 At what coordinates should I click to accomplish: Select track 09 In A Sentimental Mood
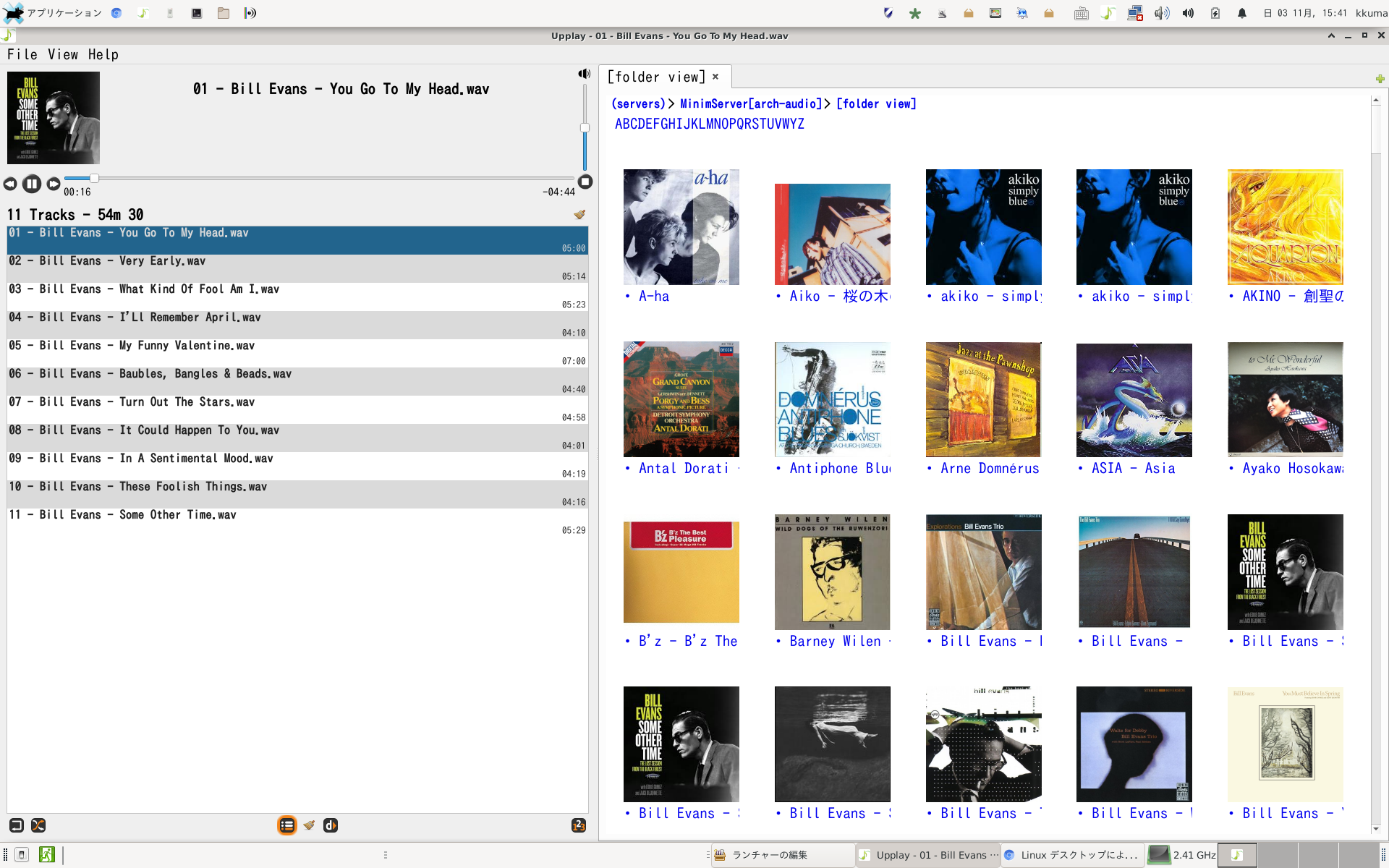(x=297, y=466)
